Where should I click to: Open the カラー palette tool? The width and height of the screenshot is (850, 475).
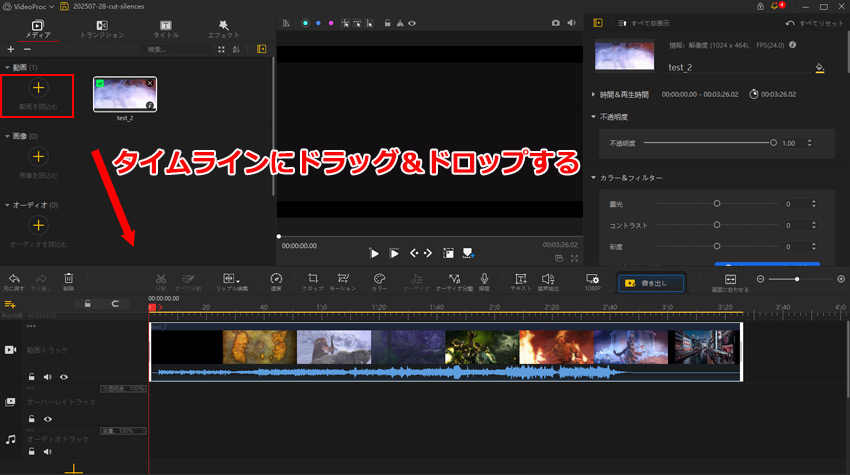(x=379, y=281)
